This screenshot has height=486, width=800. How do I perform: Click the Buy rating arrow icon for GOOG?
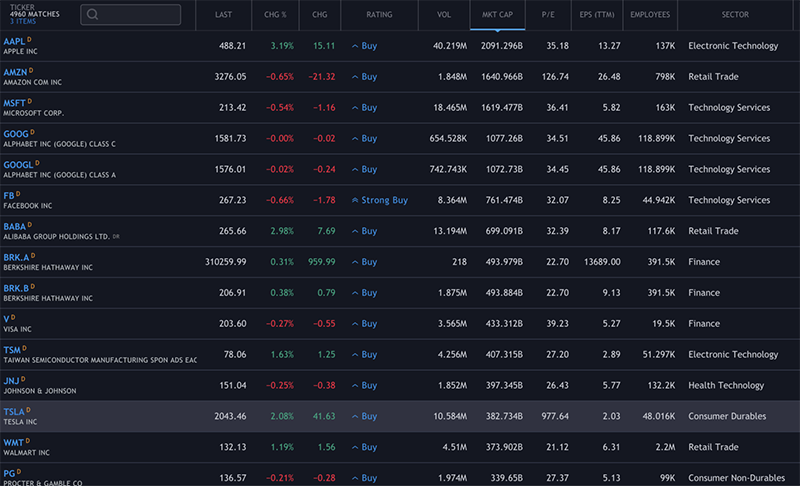coord(355,139)
